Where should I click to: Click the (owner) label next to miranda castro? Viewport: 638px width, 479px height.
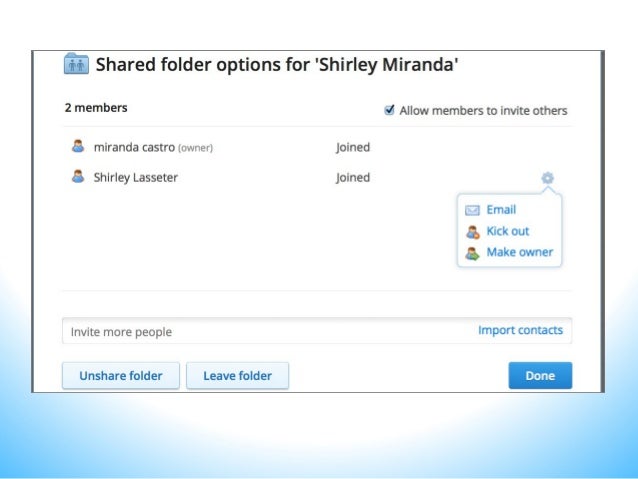click(x=195, y=148)
